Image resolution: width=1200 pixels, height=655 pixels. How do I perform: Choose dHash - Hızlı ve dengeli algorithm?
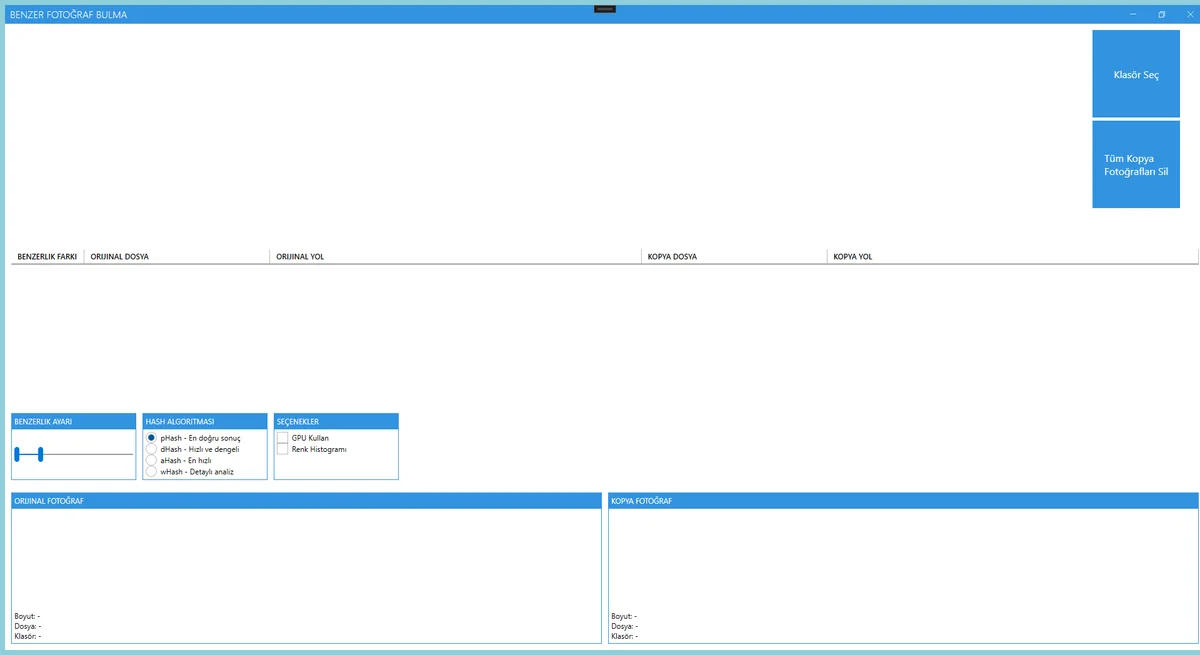pos(152,449)
